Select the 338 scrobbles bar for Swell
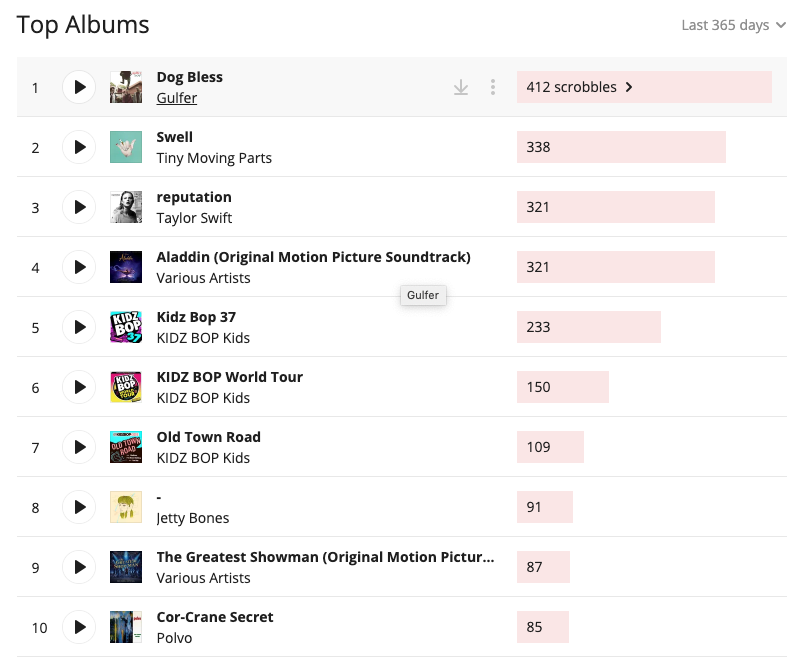This screenshot has width=808, height=663. pyautogui.click(x=621, y=147)
